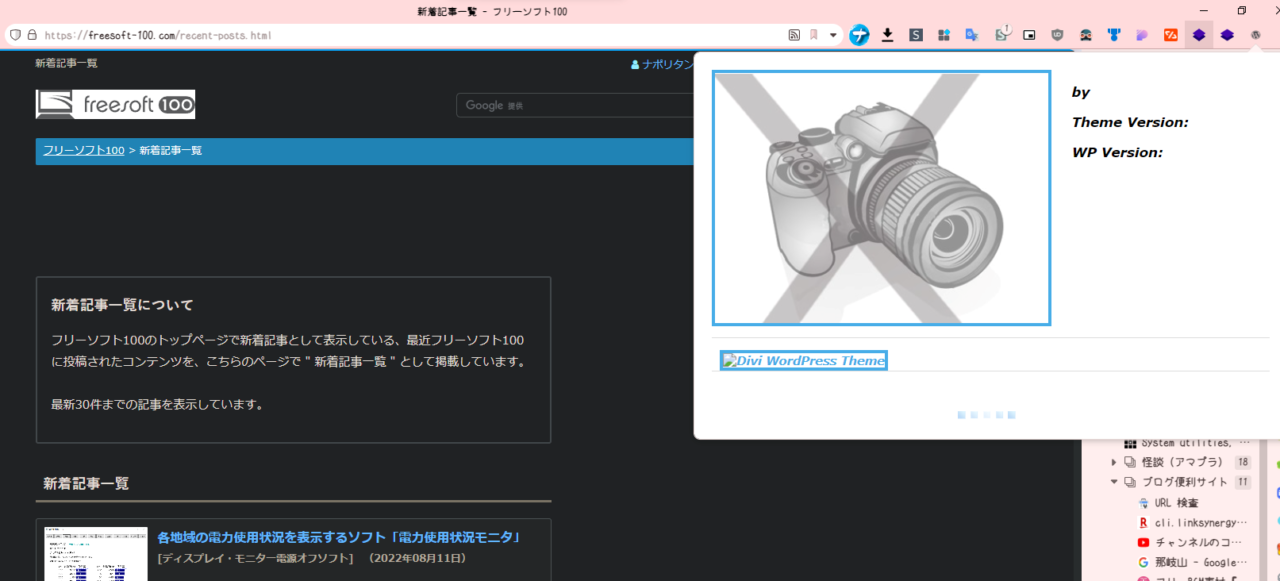
Task: Click the bookmark icon in the address bar
Action: pos(814,35)
